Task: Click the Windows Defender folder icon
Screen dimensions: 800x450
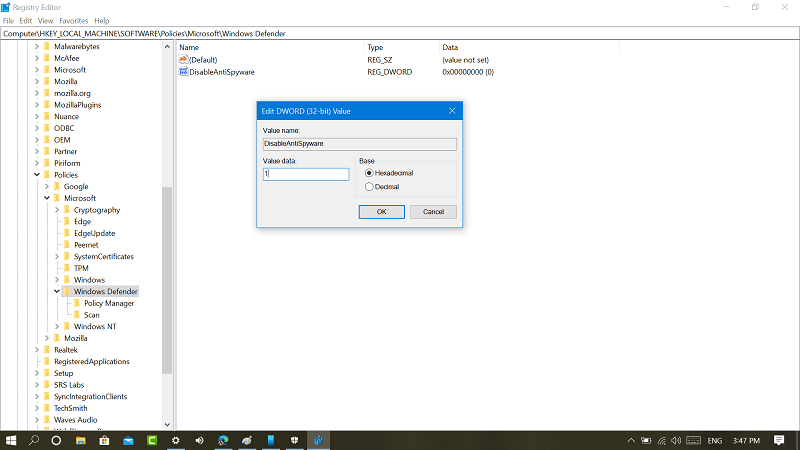Action: (67, 291)
